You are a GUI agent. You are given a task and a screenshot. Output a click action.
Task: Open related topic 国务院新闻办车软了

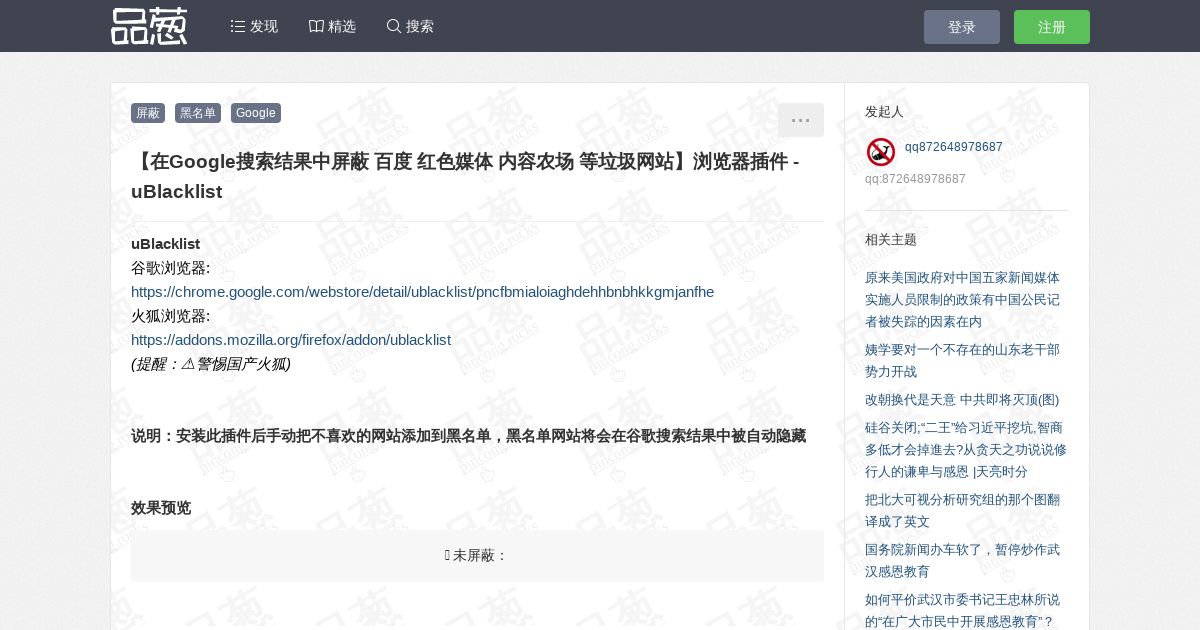963,560
